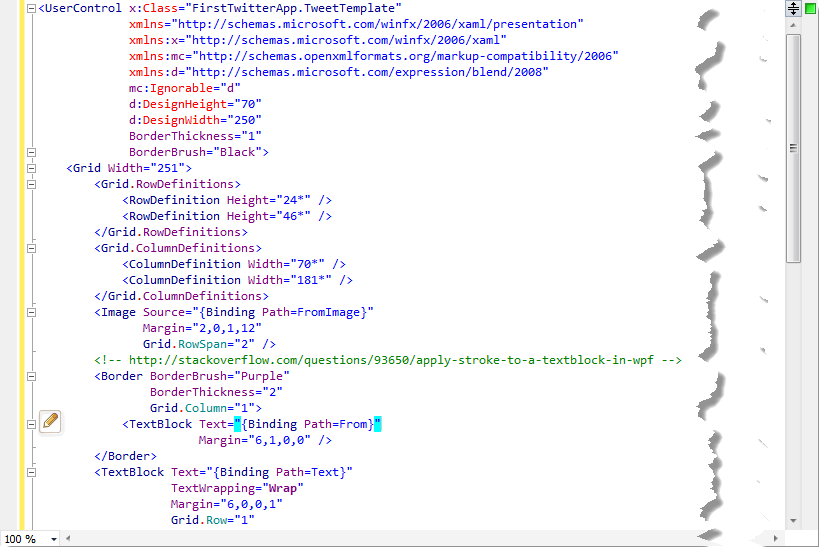Collapse the TextBlock bound to Path=Text
The width and height of the screenshot is (819, 547).
tap(31, 472)
